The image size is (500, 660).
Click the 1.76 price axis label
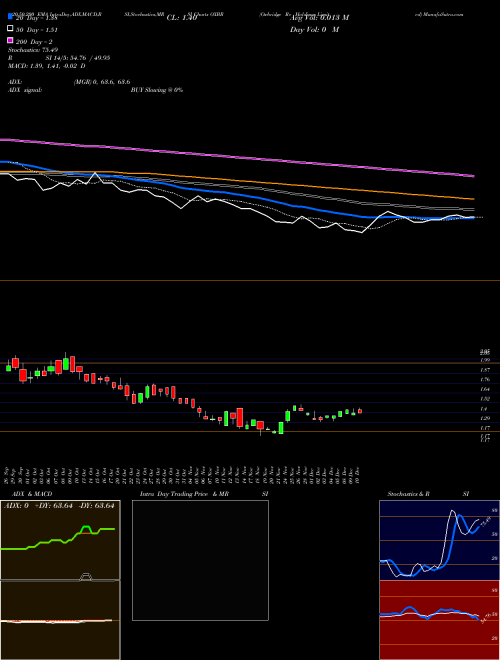[x=484, y=380]
